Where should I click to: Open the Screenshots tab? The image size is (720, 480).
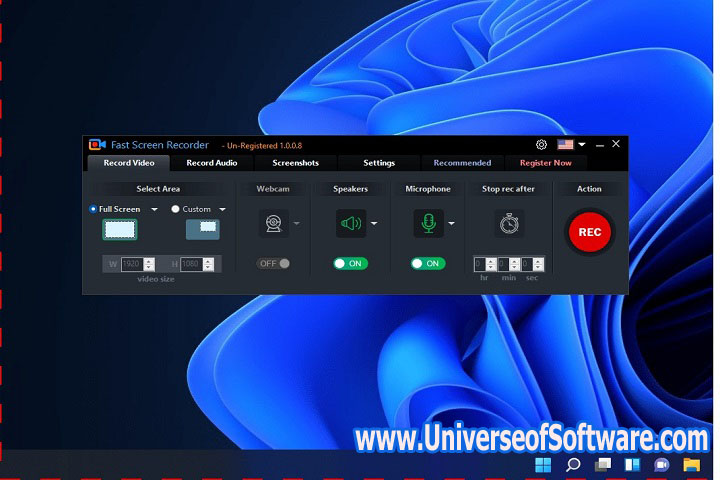295,163
